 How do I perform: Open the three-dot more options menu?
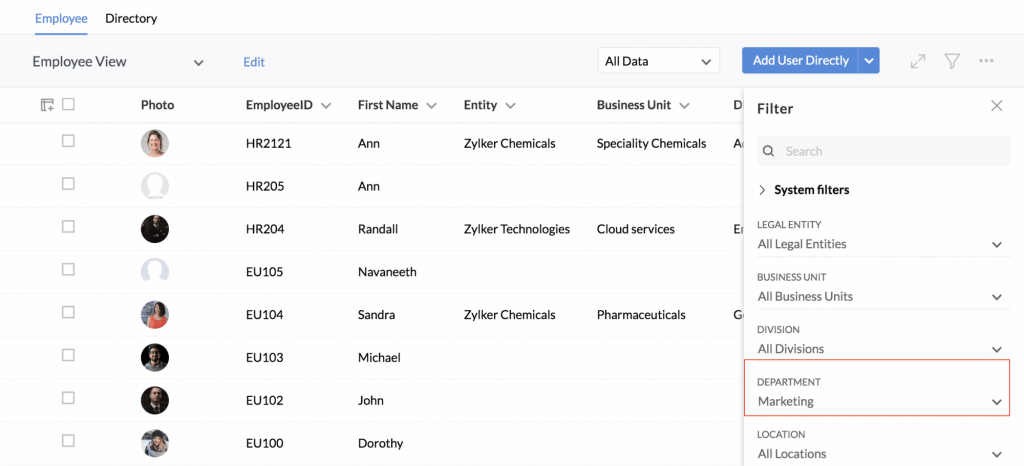coord(986,61)
